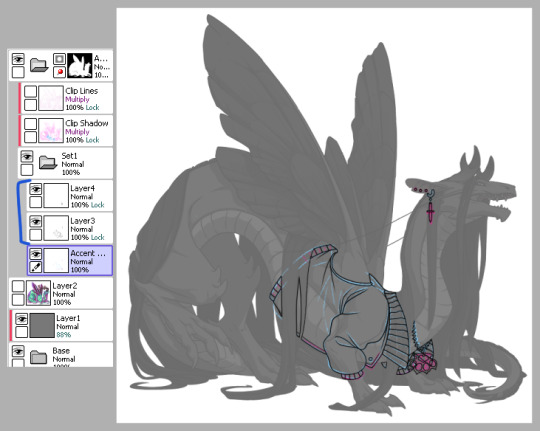The height and width of the screenshot is (431, 540).
Task: Click Layer4 lower checkbox
Action: [x=35, y=202]
